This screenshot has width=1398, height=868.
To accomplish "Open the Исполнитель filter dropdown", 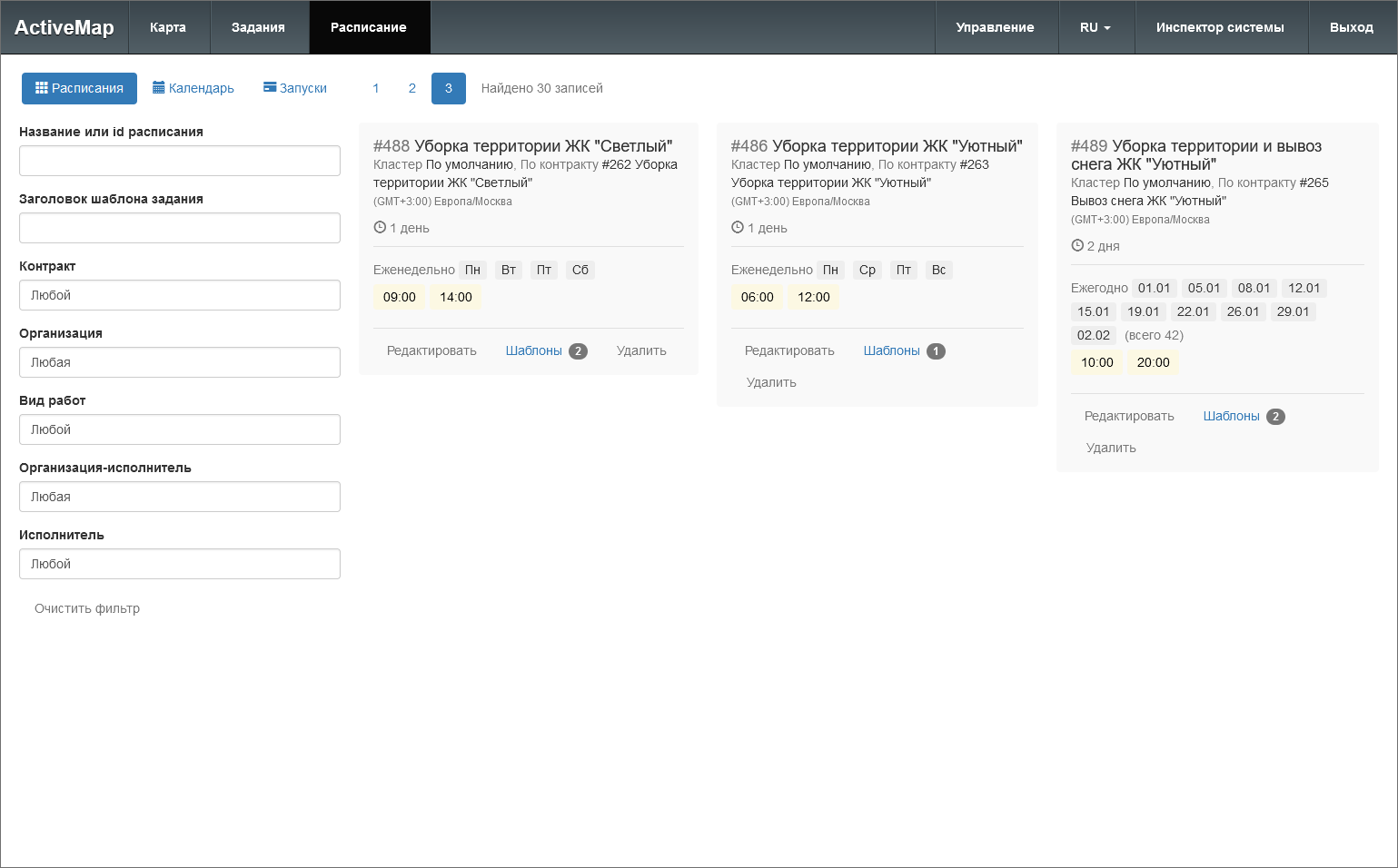I will [180, 564].
